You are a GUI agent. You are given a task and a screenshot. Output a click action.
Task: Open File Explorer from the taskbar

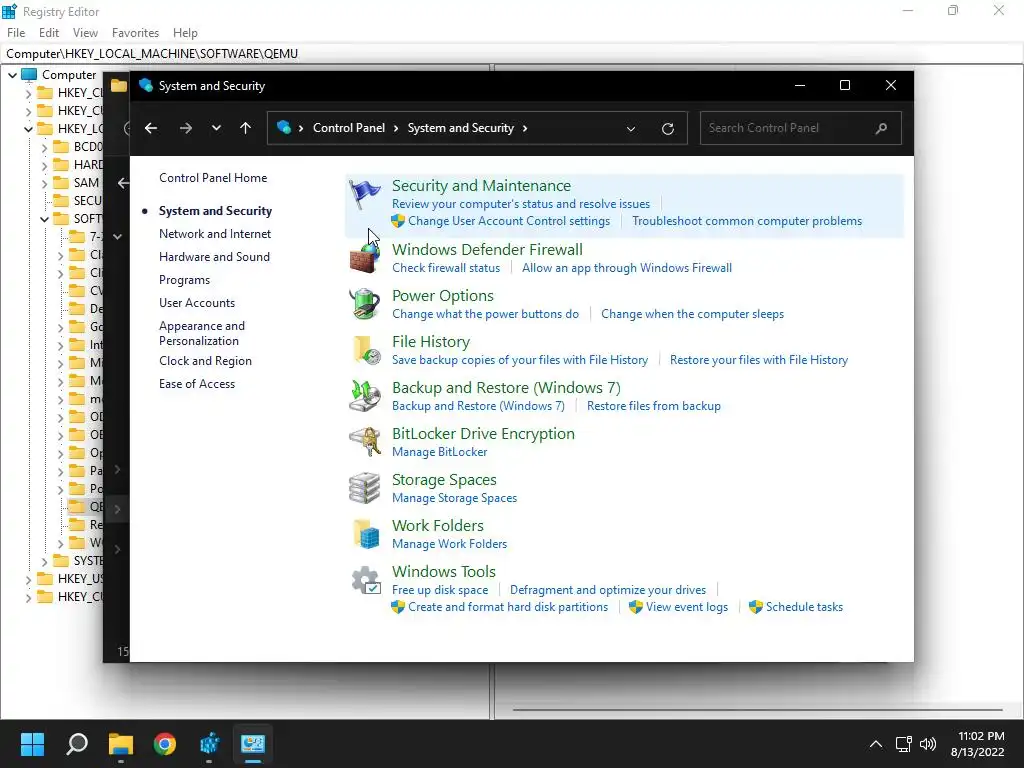[x=121, y=743]
